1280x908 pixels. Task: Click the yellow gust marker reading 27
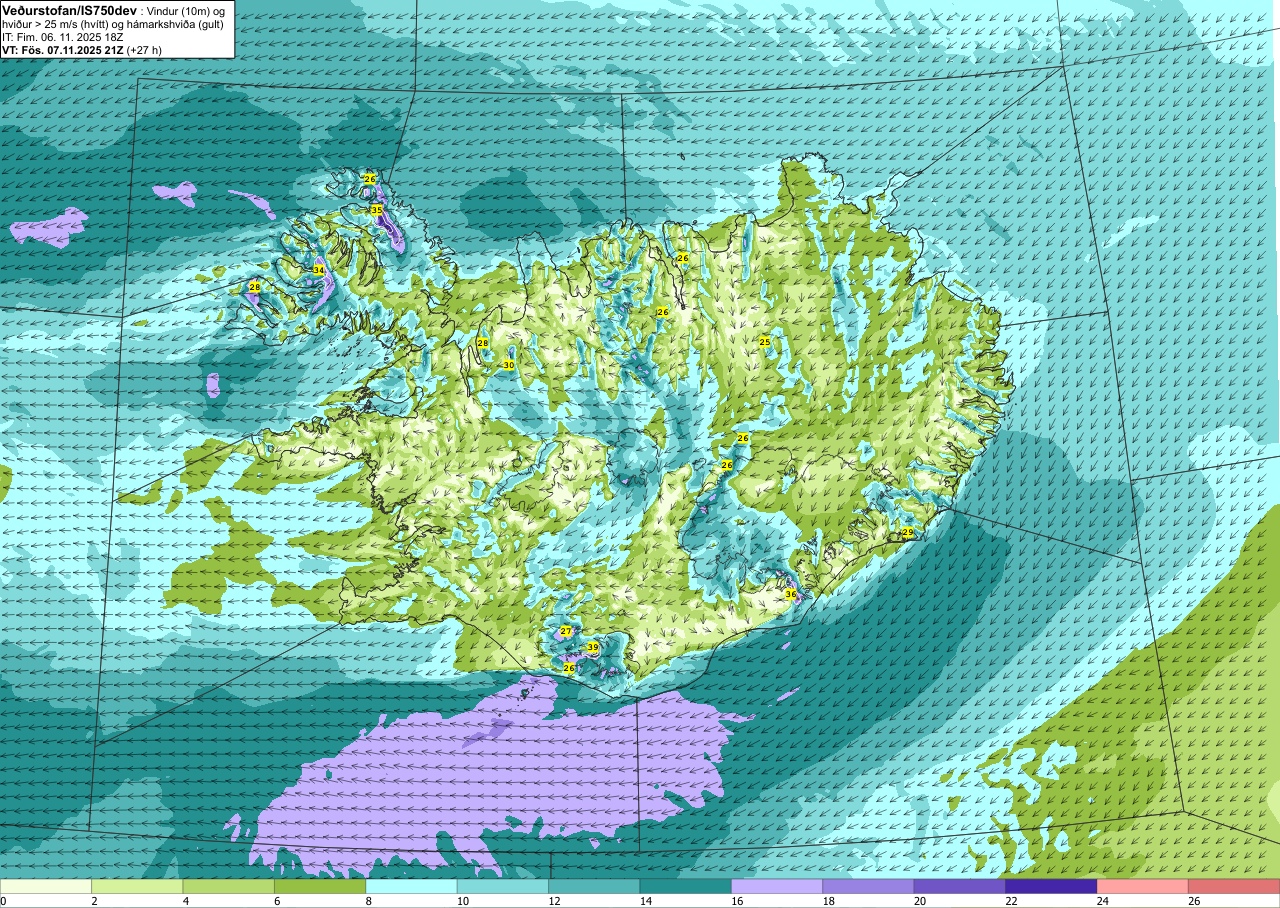[x=566, y=631]
